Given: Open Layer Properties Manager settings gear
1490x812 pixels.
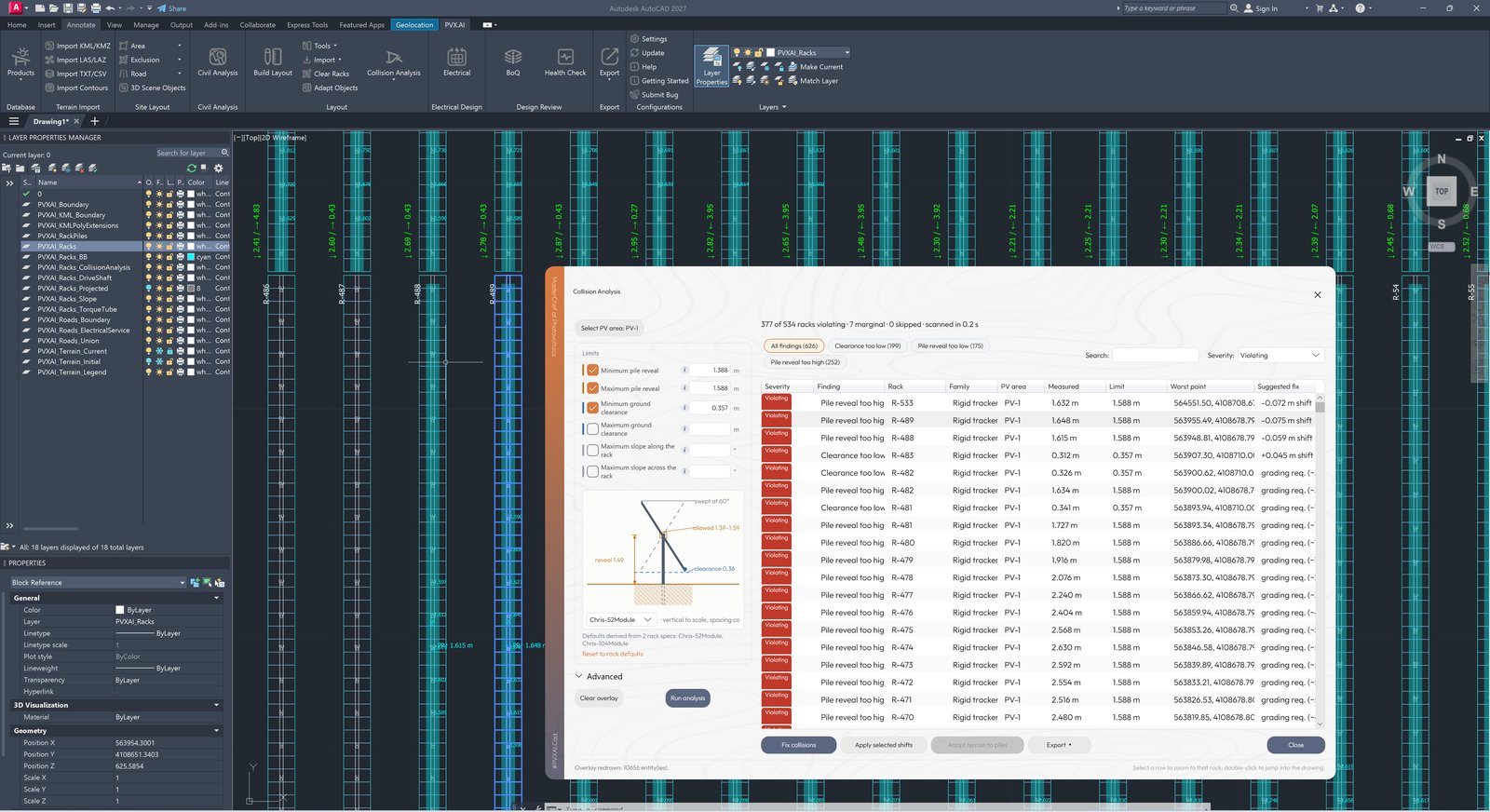Looking at the screenshot, I should coord(219,168).
